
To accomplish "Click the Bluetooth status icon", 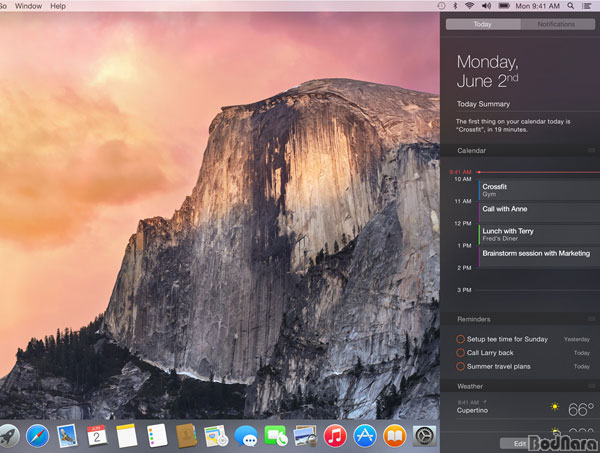I will coord(455,6).
